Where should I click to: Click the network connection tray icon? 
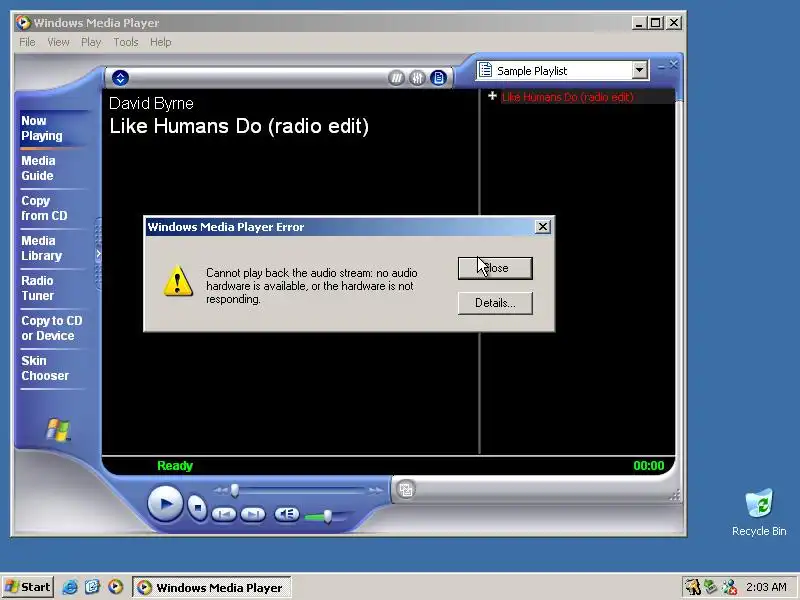(x=730, y=587)
